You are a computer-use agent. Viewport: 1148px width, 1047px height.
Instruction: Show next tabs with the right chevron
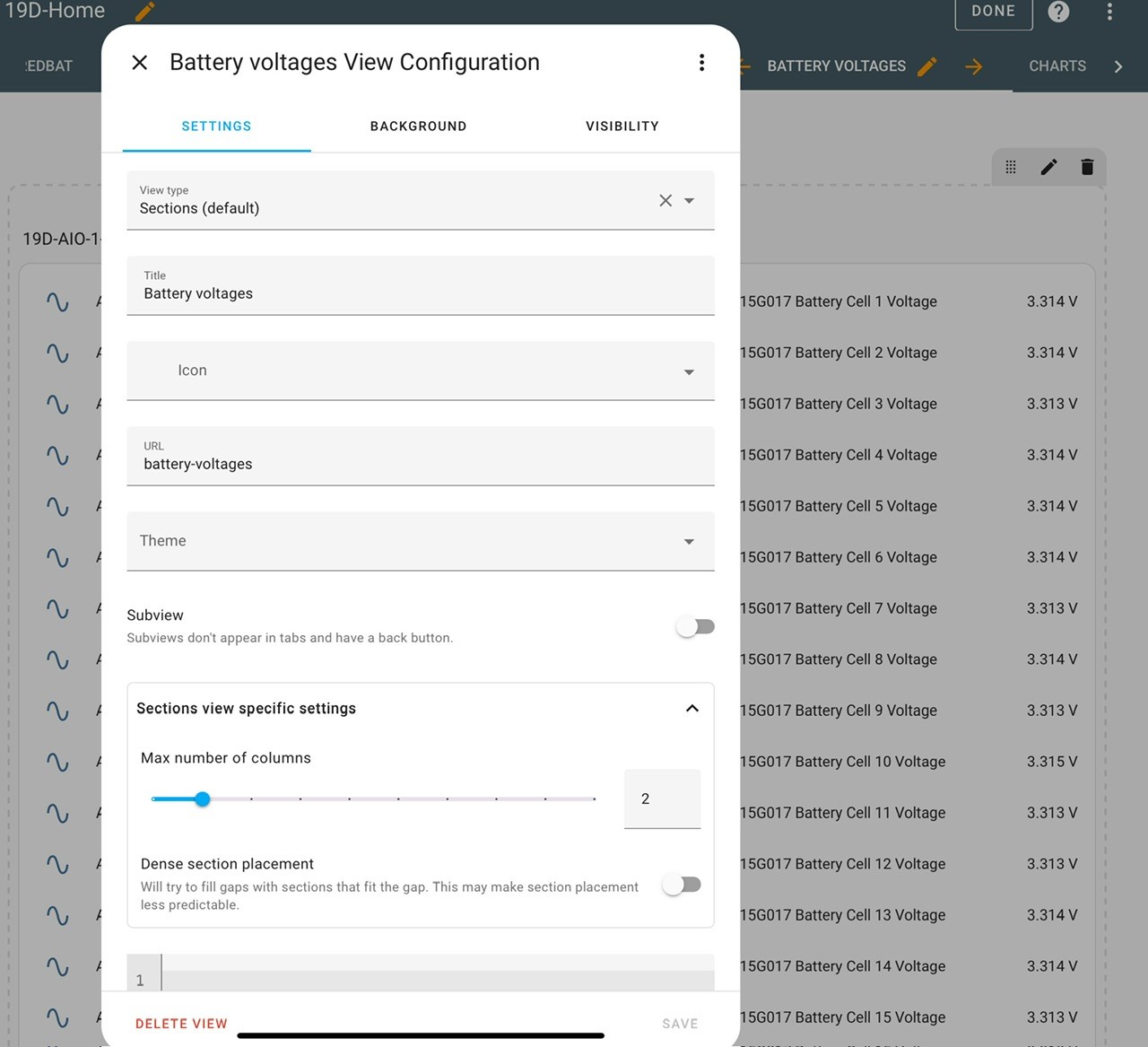pos(1118,66)
